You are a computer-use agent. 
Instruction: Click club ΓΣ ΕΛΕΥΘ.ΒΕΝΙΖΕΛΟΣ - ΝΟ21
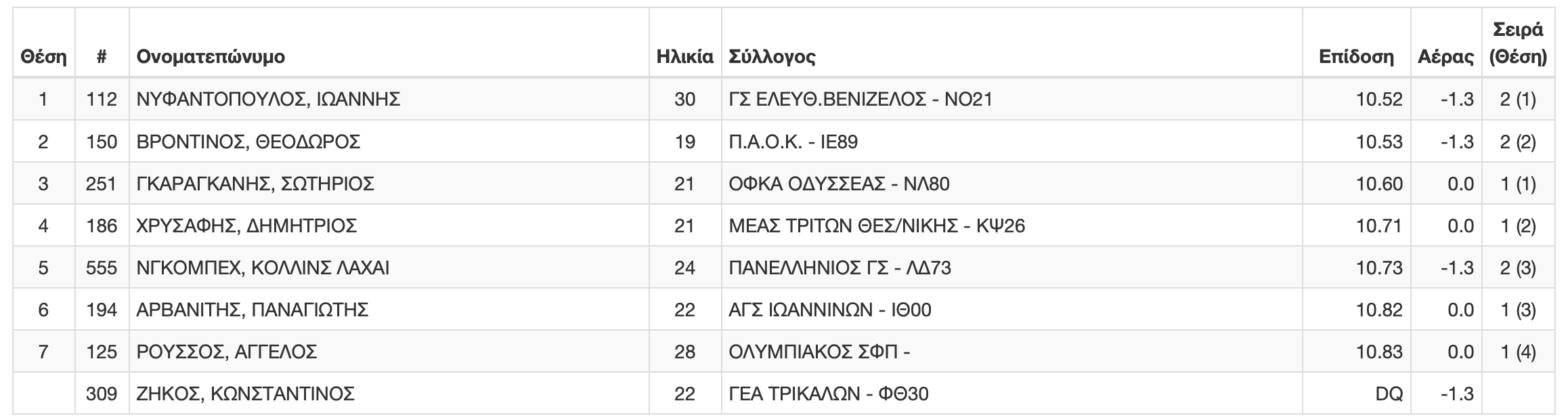tap(861, 100)
